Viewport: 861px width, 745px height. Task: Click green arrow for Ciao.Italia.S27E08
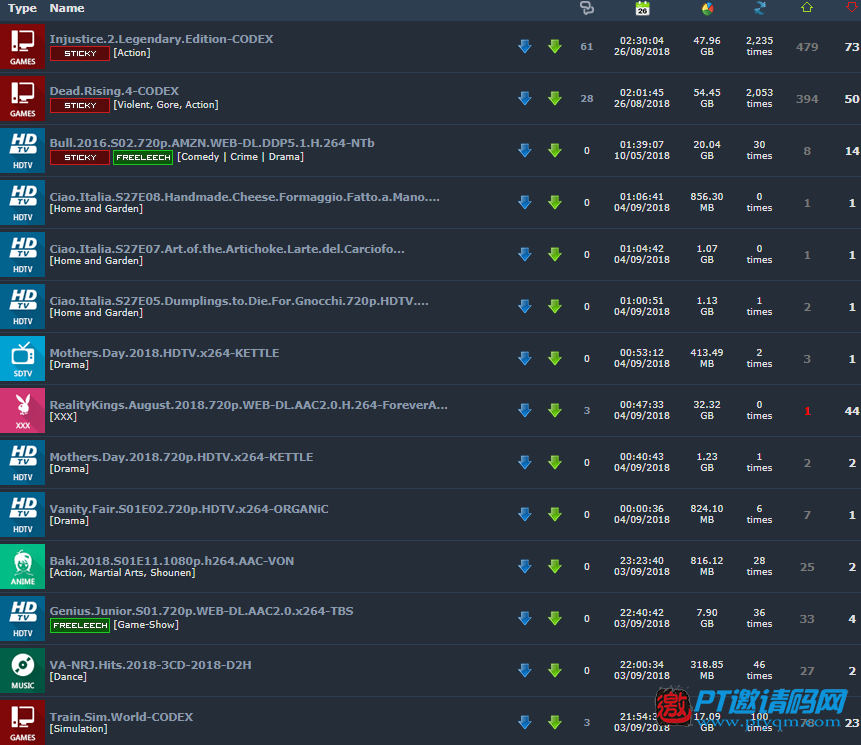point(555,203)
